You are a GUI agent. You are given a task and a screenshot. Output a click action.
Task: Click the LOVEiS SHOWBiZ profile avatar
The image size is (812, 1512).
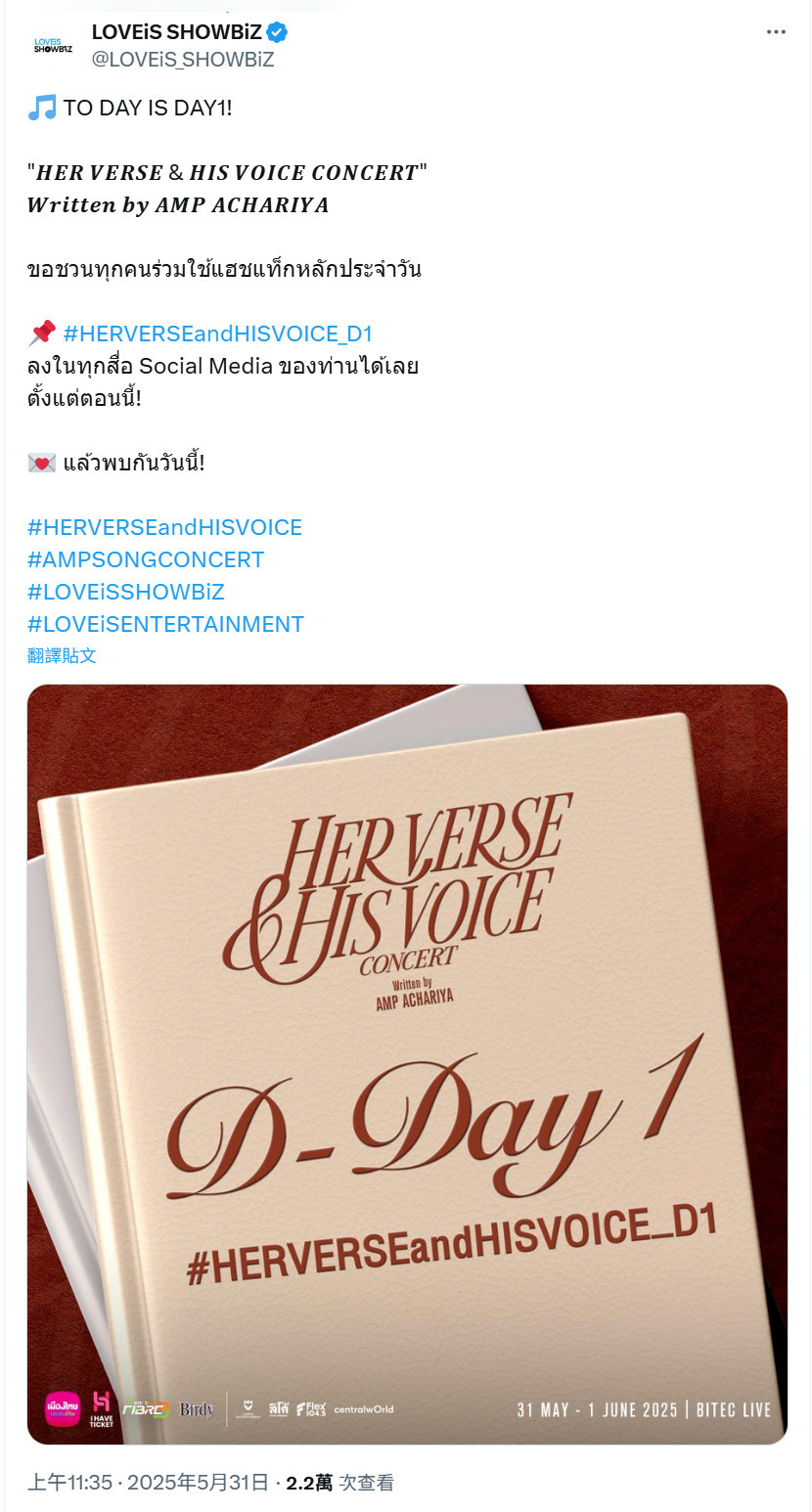tap(53, 45)
